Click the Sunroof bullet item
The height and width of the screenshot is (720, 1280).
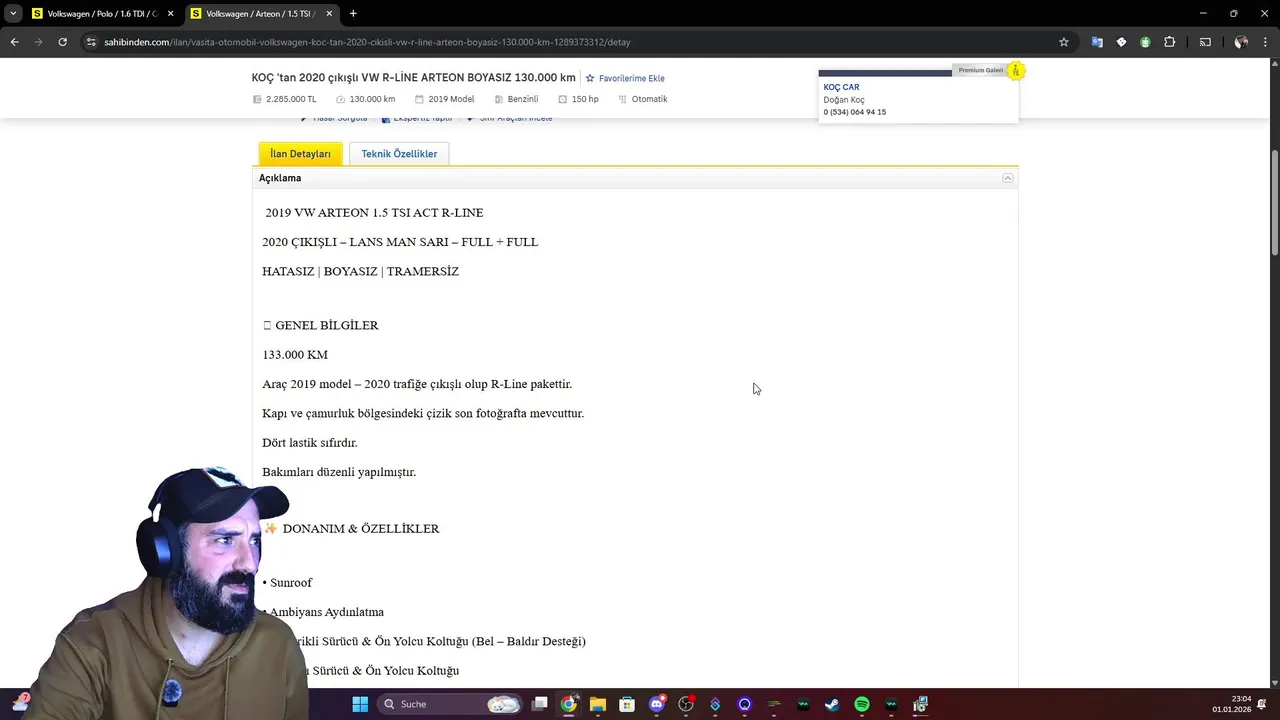[288, 583]
